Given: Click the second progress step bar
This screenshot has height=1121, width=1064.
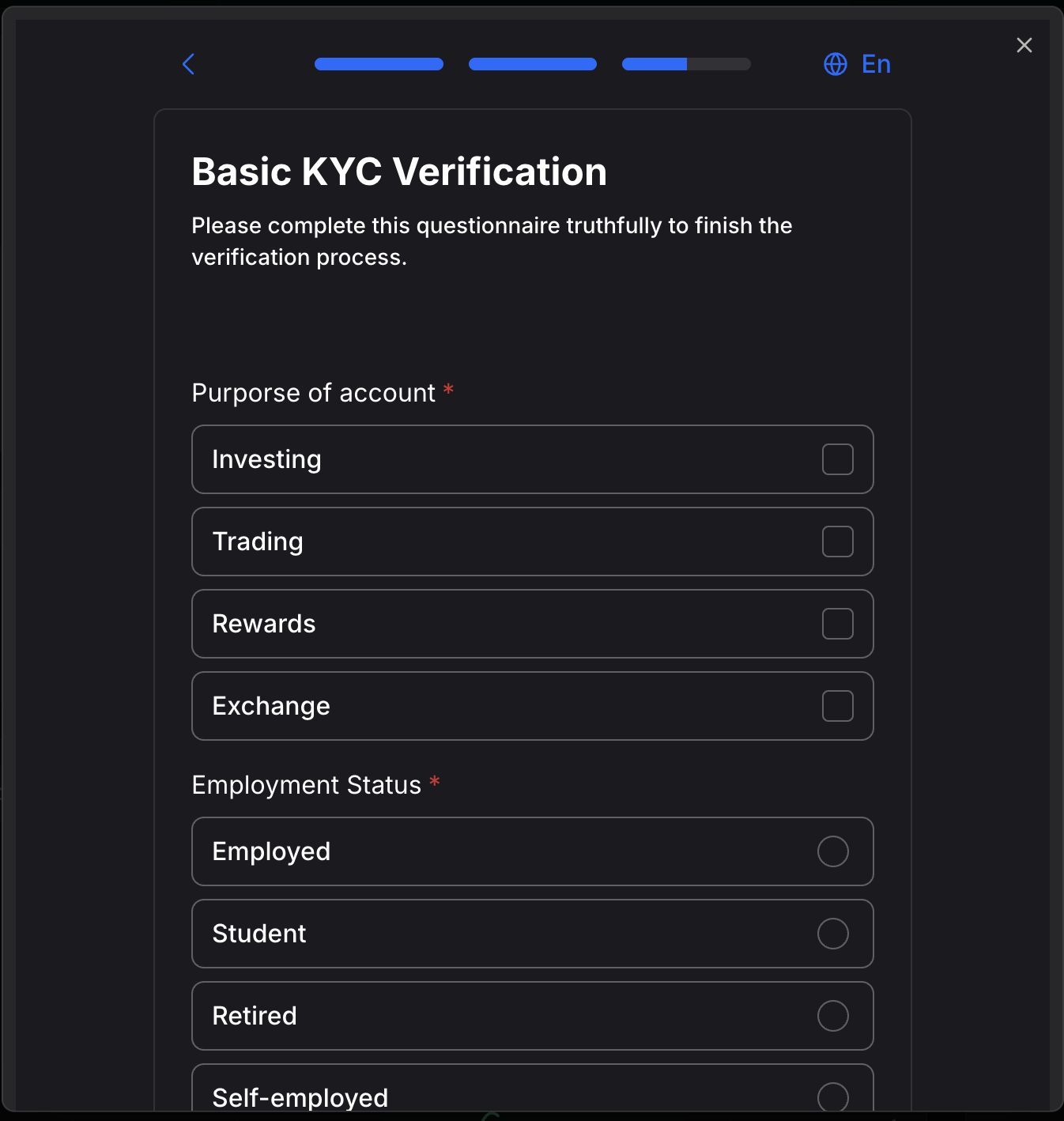Looking at the screenshot, I should point(532,64).
